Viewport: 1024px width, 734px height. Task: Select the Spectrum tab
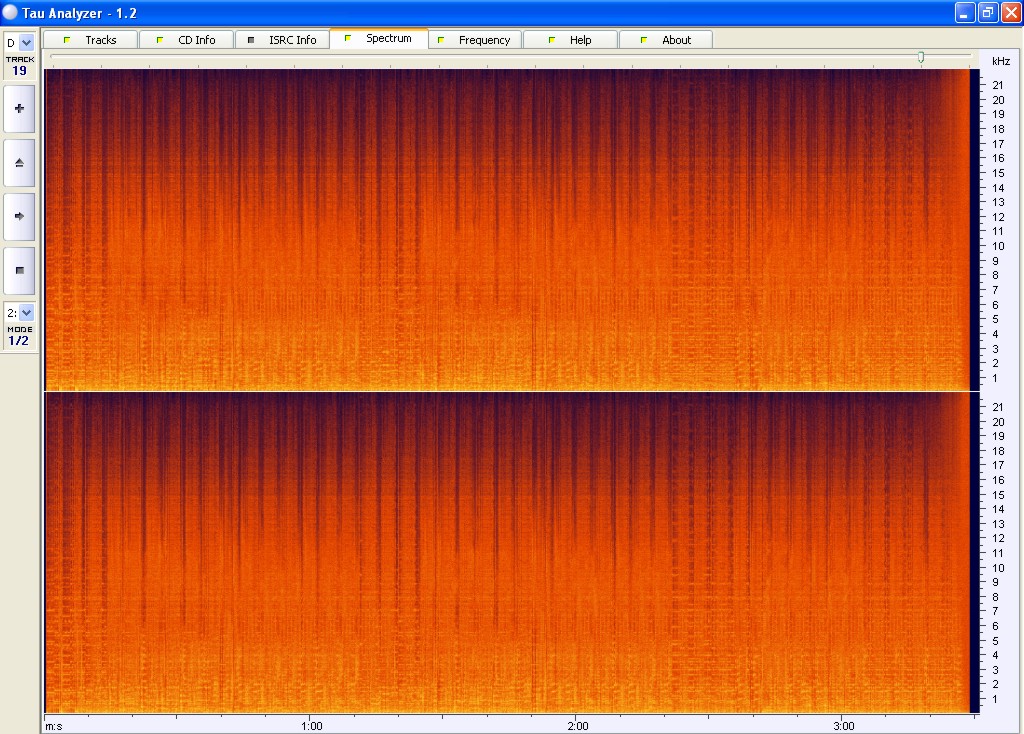[x=388, y=39]
